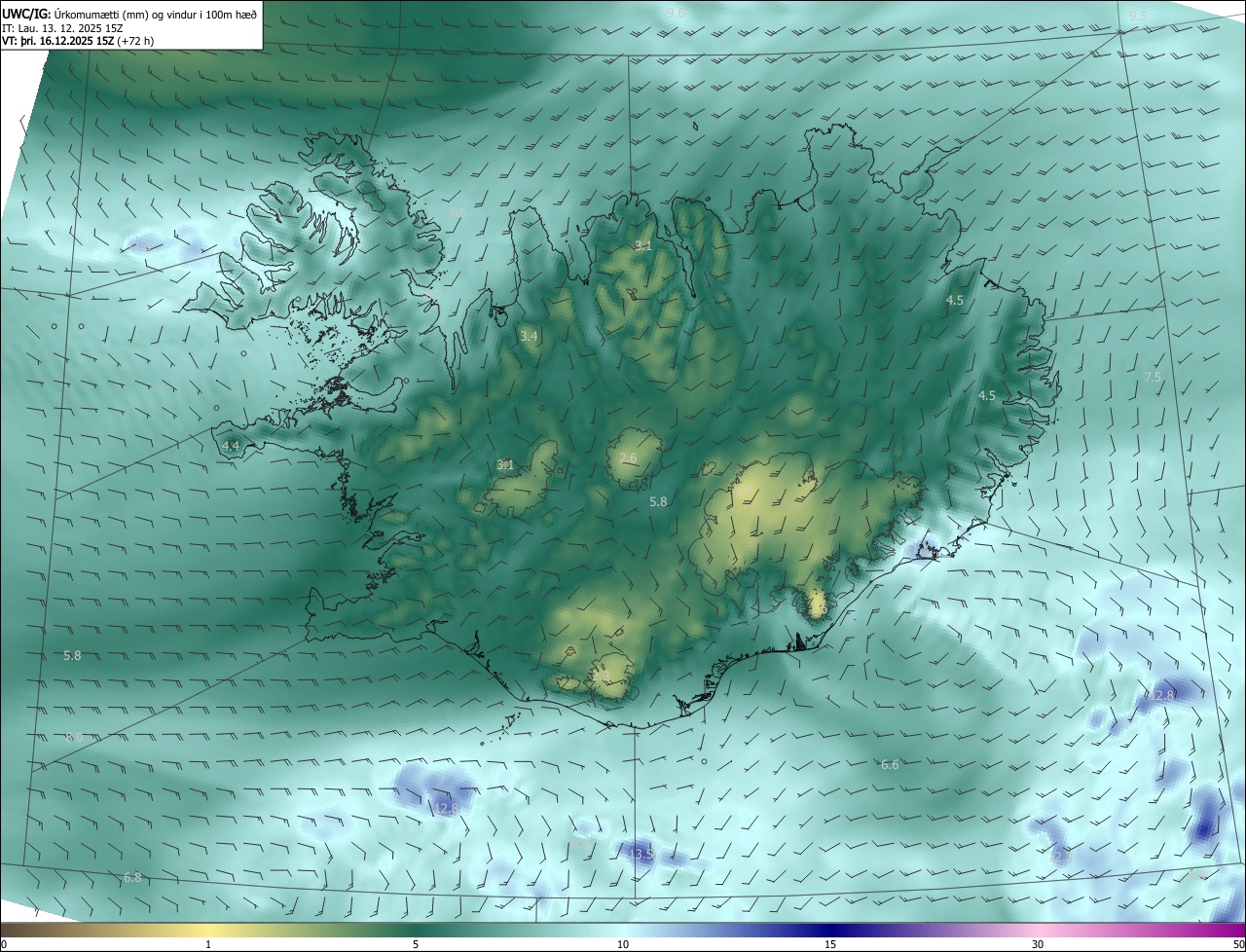Viewport: 1246px width, 952px height.
Task: Click the colorbar tick label 1
Action: pos(208,944)
